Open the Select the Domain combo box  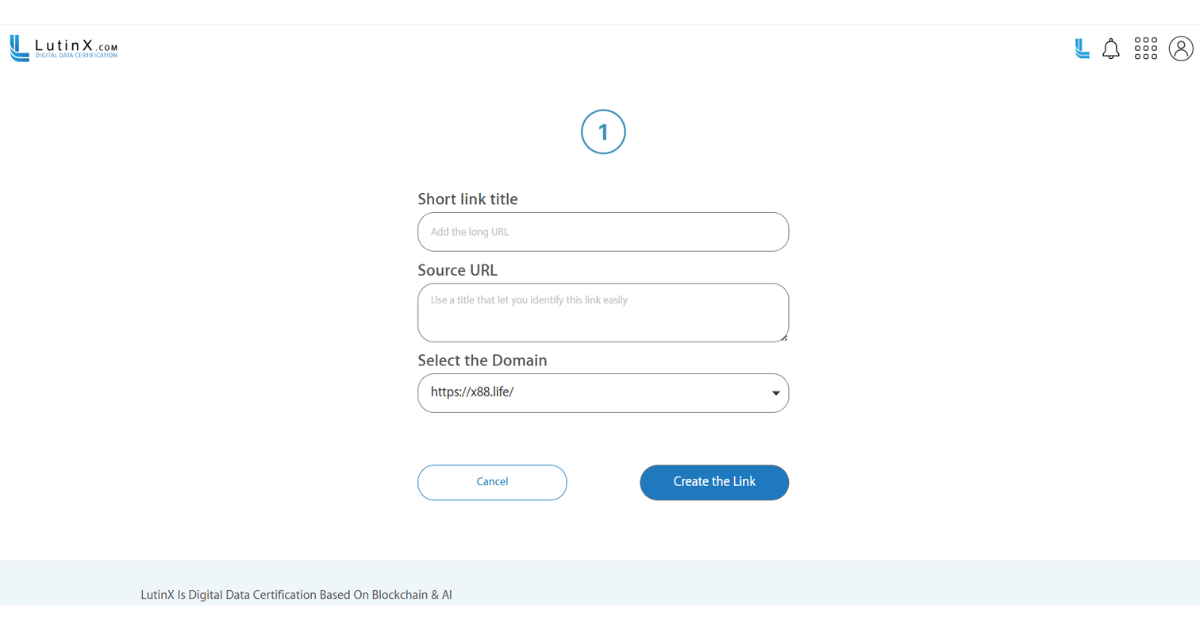[x=603, y=393]
